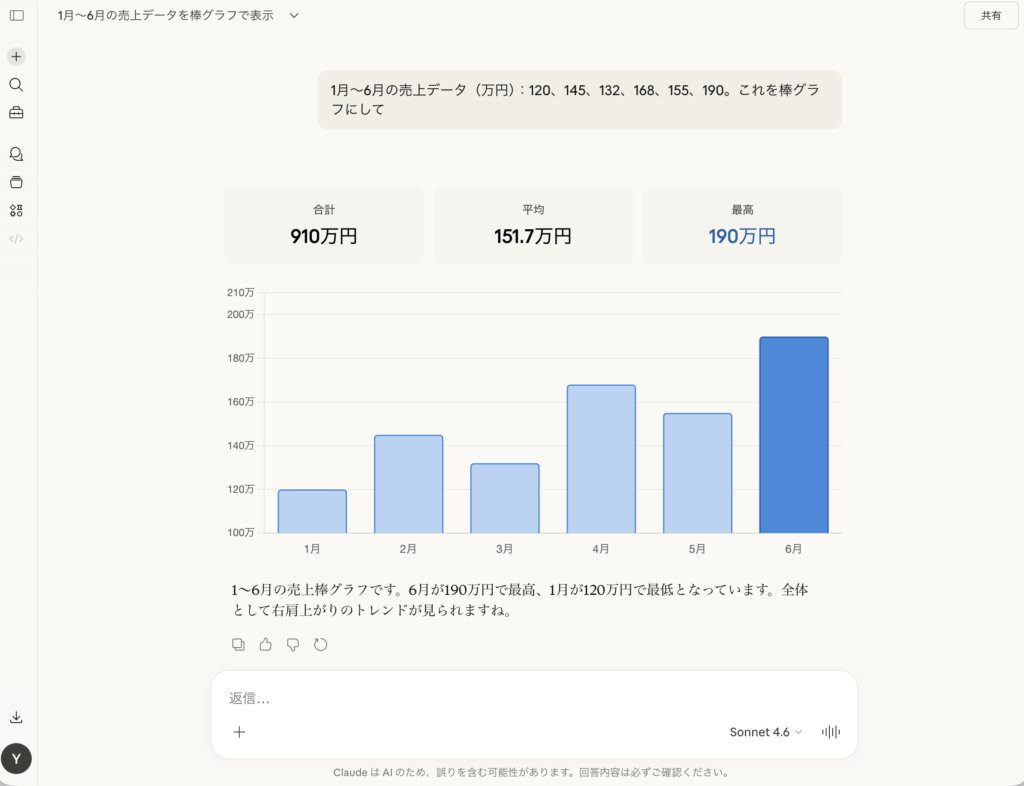Copy the response with copy icon
This screenshot has height=786, width=1024.
(x=238, y=644)
